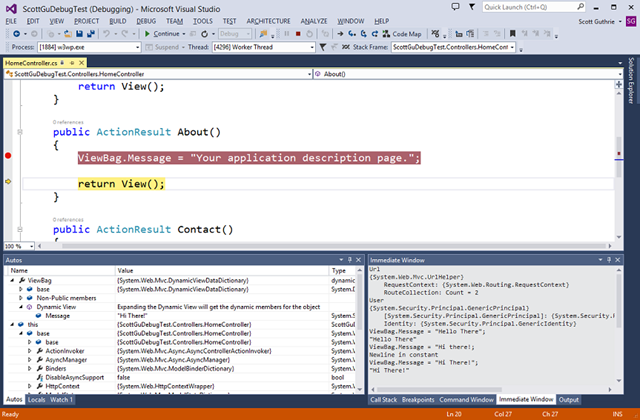The height and width of the screenshot is (420, 640).
Task: Switch to the Locals tab
Action: coord(36,400)
